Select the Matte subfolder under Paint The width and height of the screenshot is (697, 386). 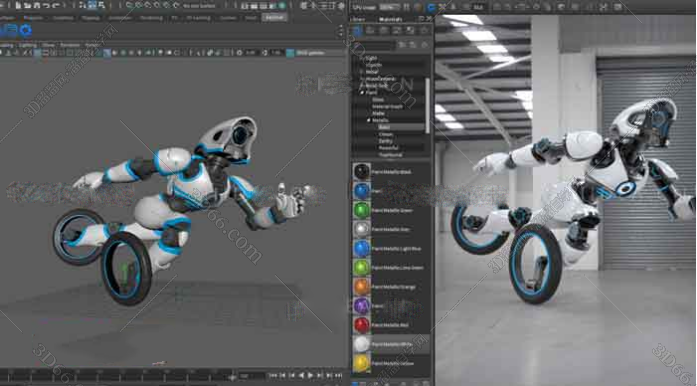[379, 113]
